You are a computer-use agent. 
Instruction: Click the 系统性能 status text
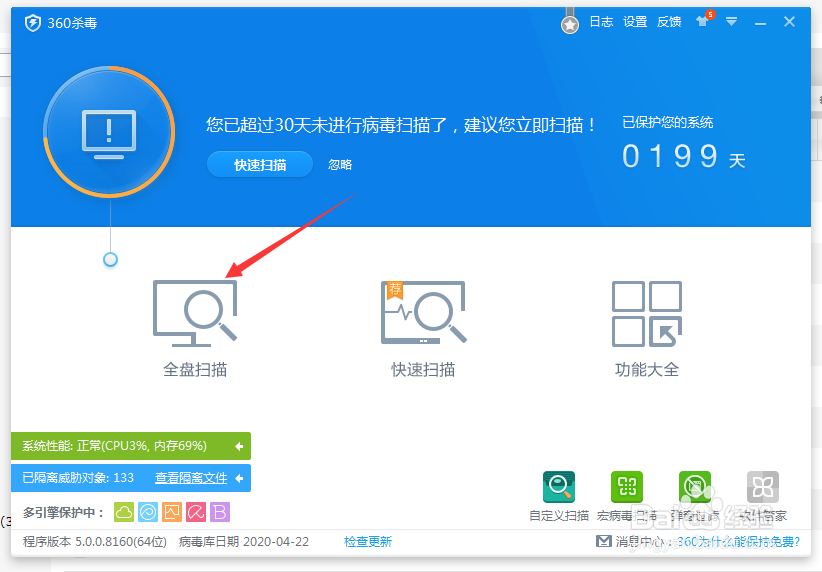[x=114, y=446]
